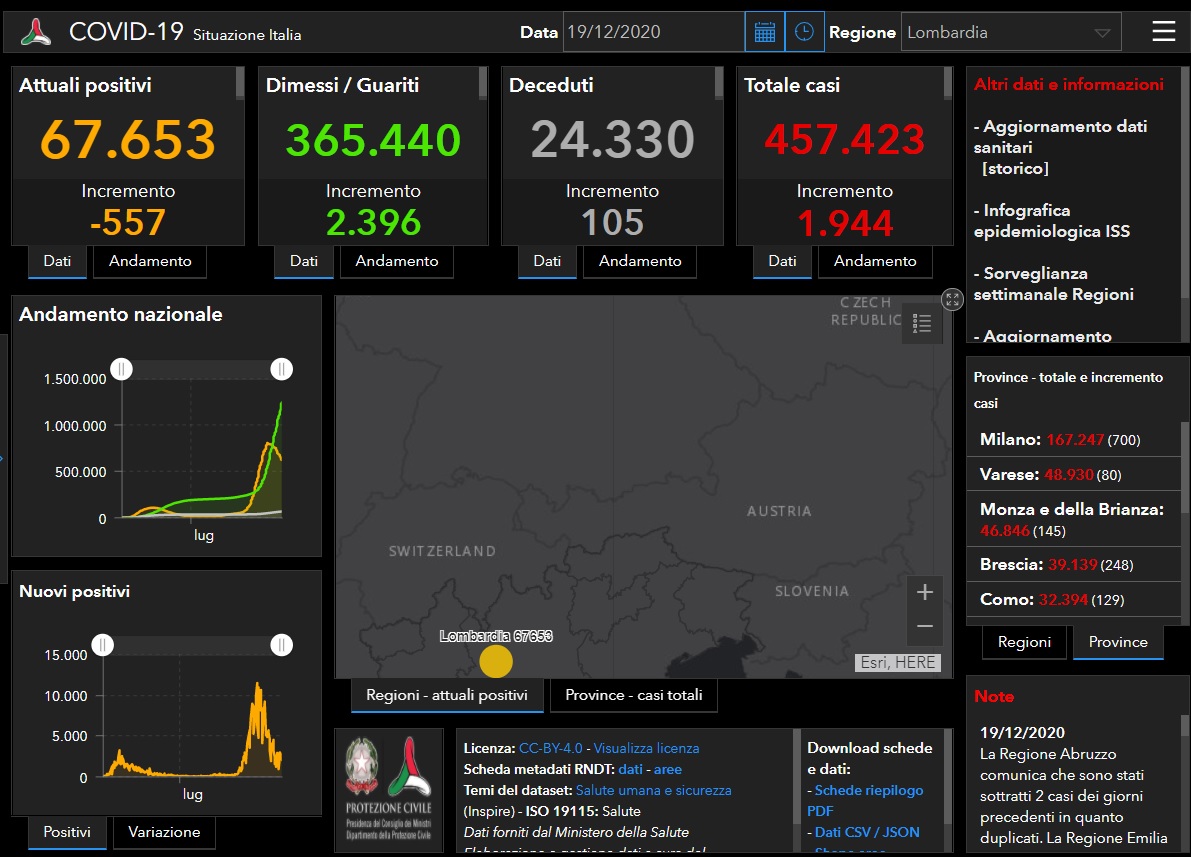Viewport: 1191px width, 857px height.
Task: Expand the map to fullscreen
Action: point(952,299)
